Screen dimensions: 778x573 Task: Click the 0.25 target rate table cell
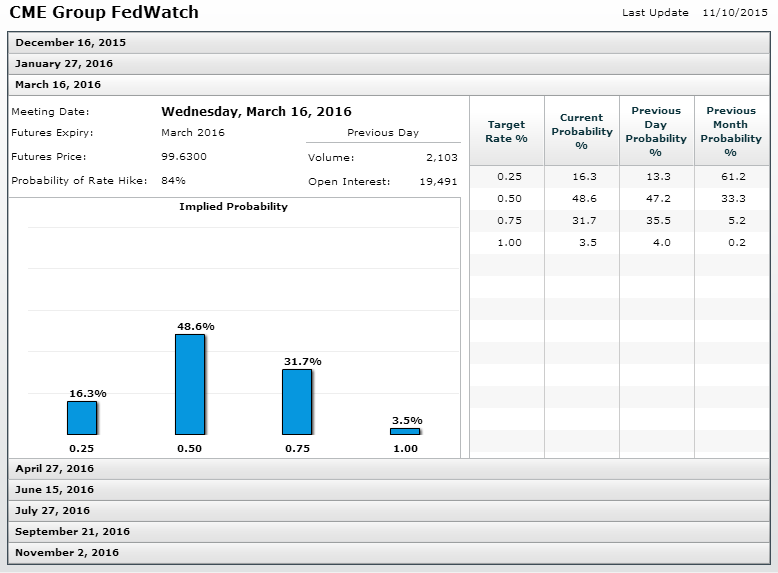click(510, 177)
